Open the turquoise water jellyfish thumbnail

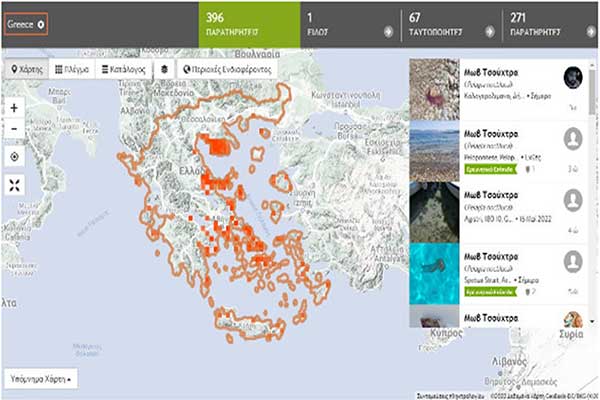[434, 273]
